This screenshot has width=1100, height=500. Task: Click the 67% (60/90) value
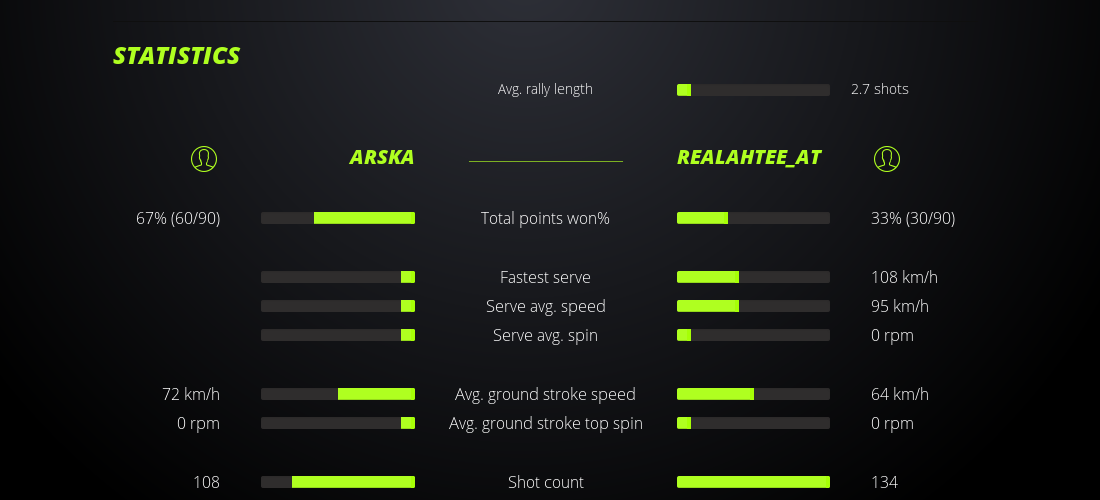click(178, 218)
